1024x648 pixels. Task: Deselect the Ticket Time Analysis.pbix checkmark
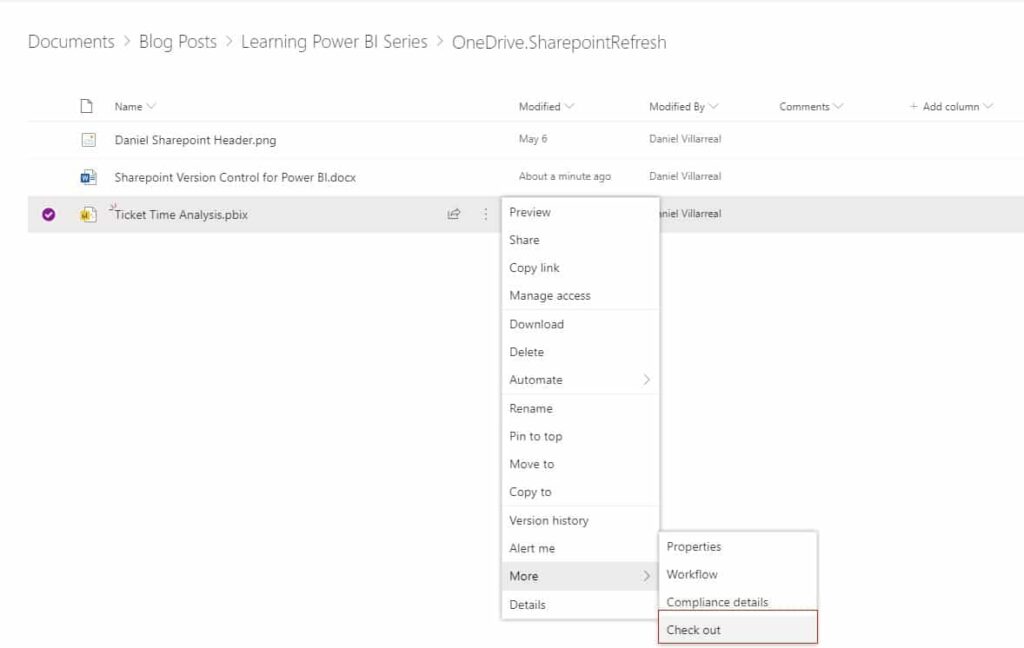(x=48, y=214)
